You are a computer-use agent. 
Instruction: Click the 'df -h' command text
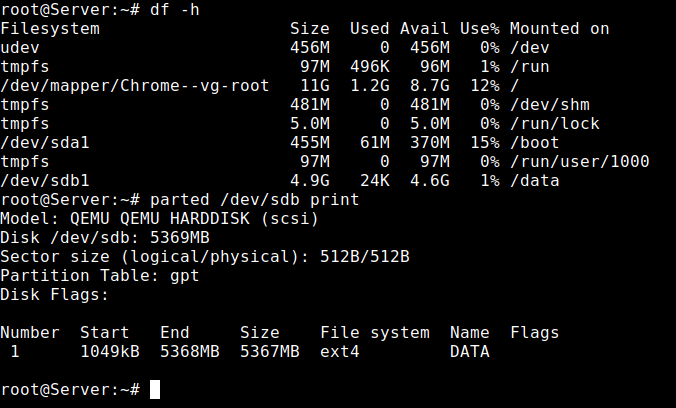[175, 9]
